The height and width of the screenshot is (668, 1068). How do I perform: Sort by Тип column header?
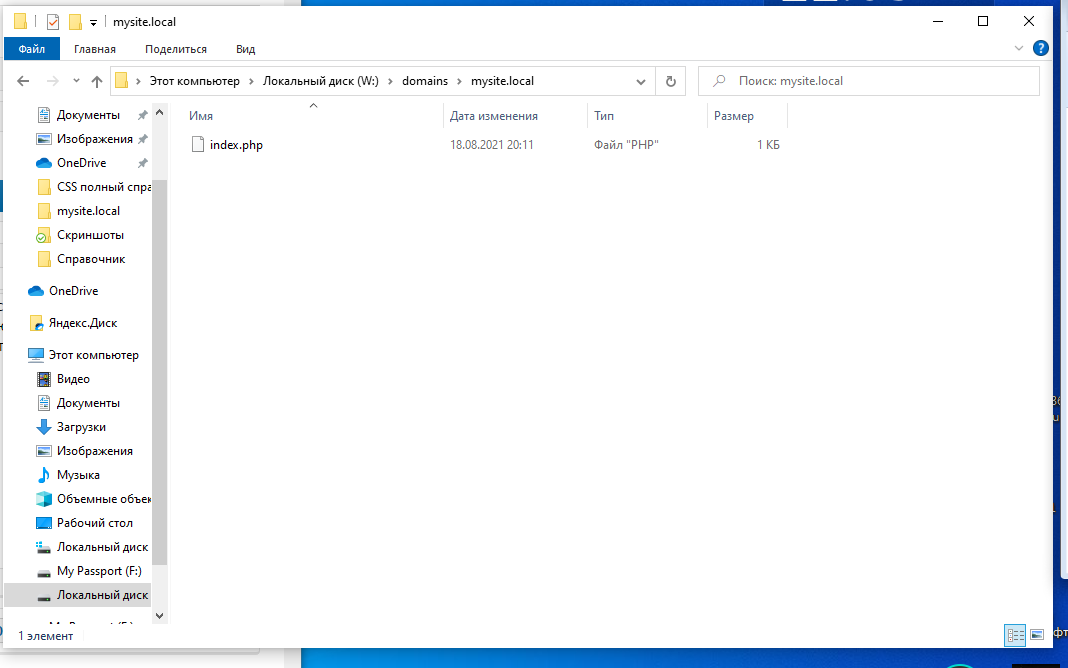coord(603,116)
